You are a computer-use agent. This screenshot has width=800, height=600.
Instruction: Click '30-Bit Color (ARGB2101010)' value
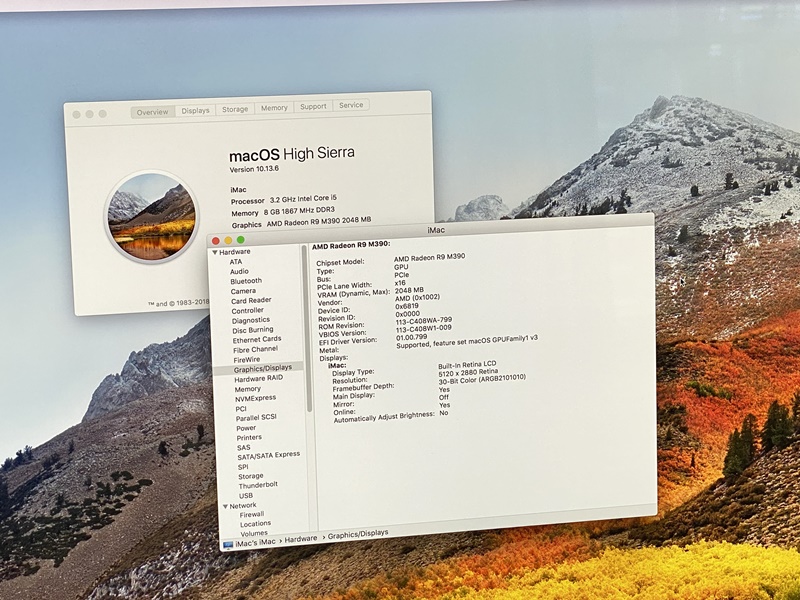click(482, 380)
